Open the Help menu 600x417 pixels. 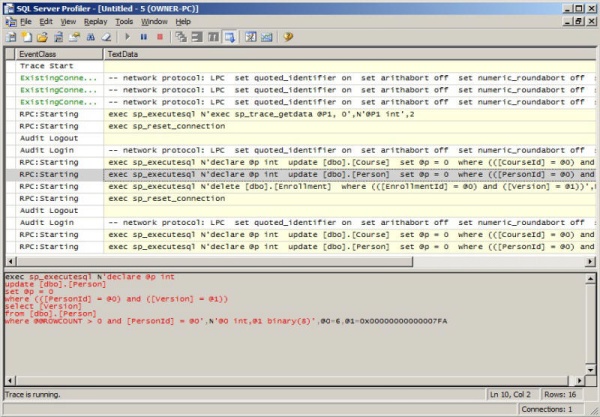(183, 22)
